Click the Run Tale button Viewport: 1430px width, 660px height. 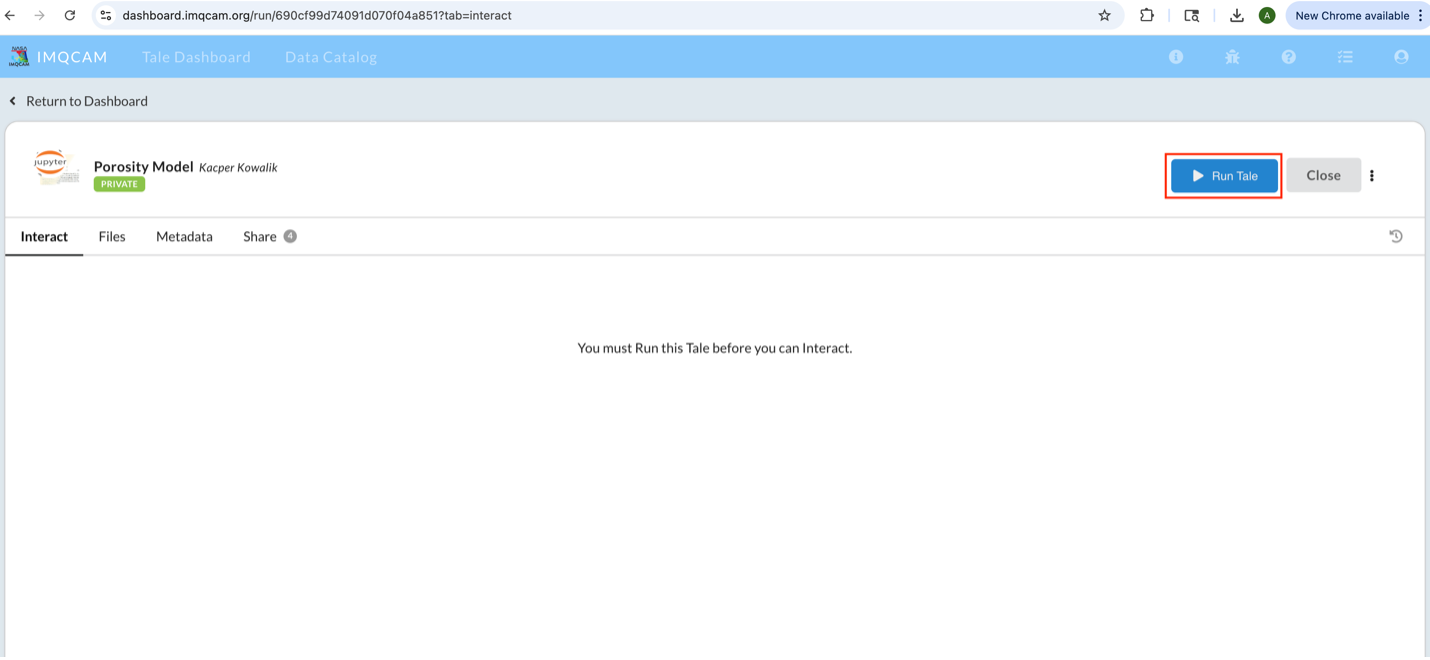pyautogui.click(x=1224, y=176)
